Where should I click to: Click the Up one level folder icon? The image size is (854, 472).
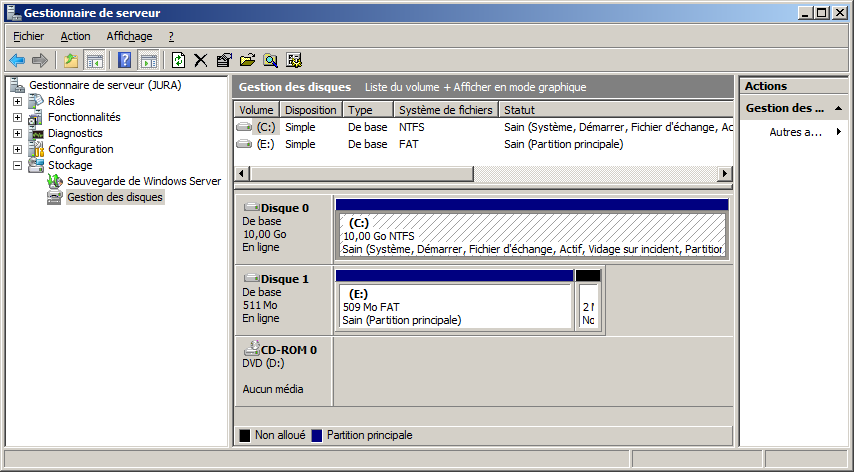pos(71,60)
